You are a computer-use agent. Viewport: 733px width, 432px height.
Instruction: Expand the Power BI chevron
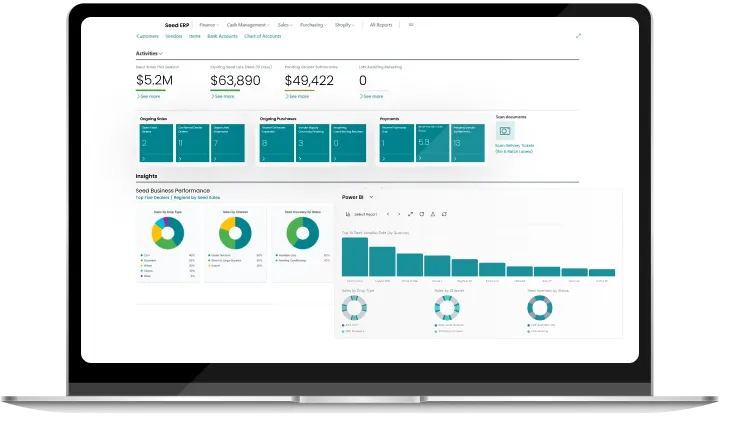click(x=371, y=197)
